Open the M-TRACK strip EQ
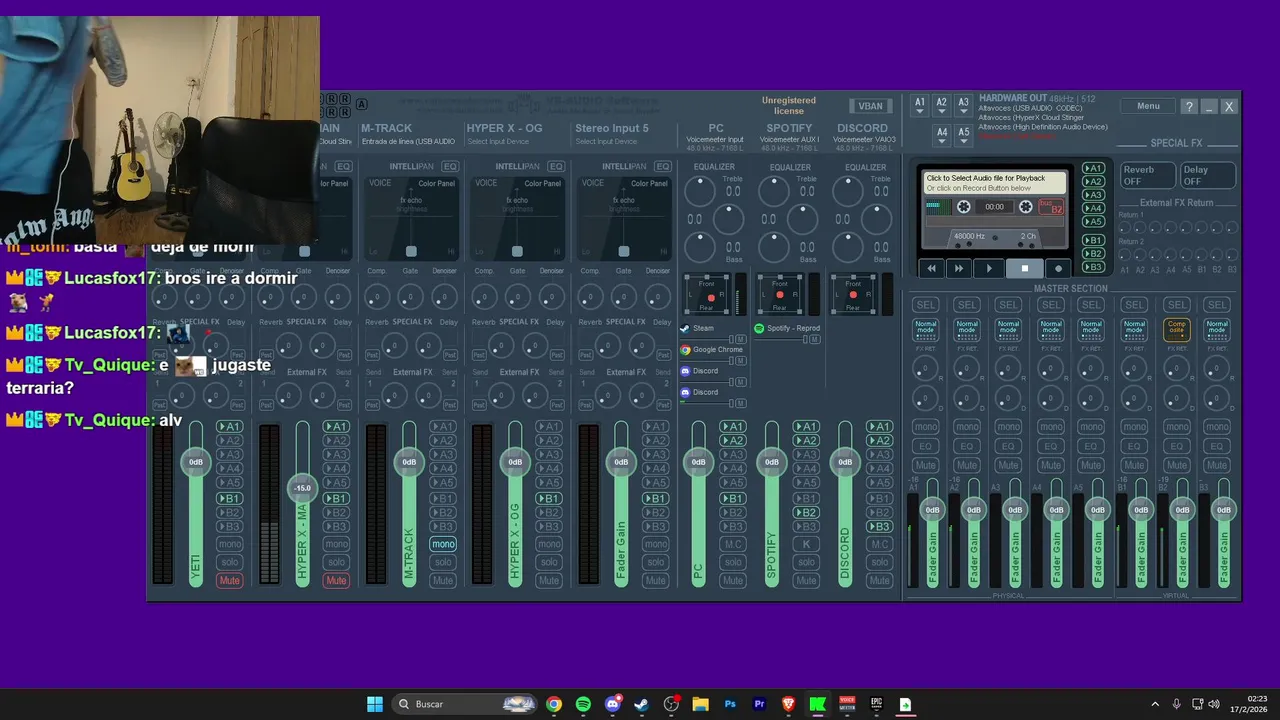 (x=450, y=166)
